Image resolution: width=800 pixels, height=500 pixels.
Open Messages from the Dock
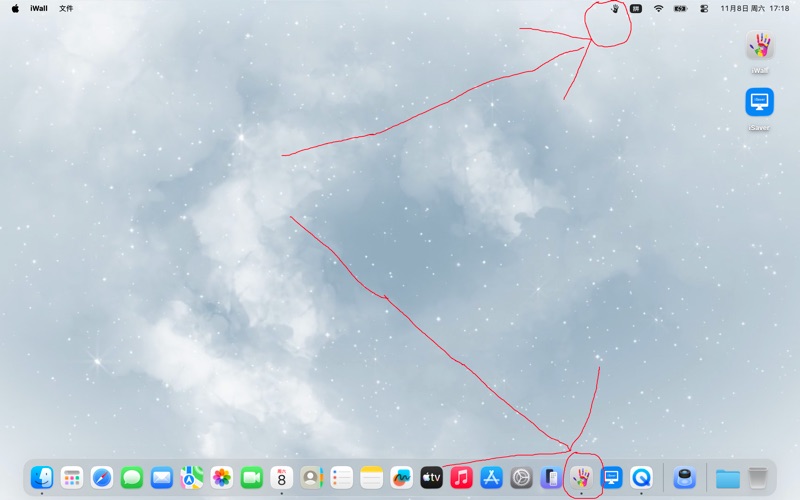132,478
